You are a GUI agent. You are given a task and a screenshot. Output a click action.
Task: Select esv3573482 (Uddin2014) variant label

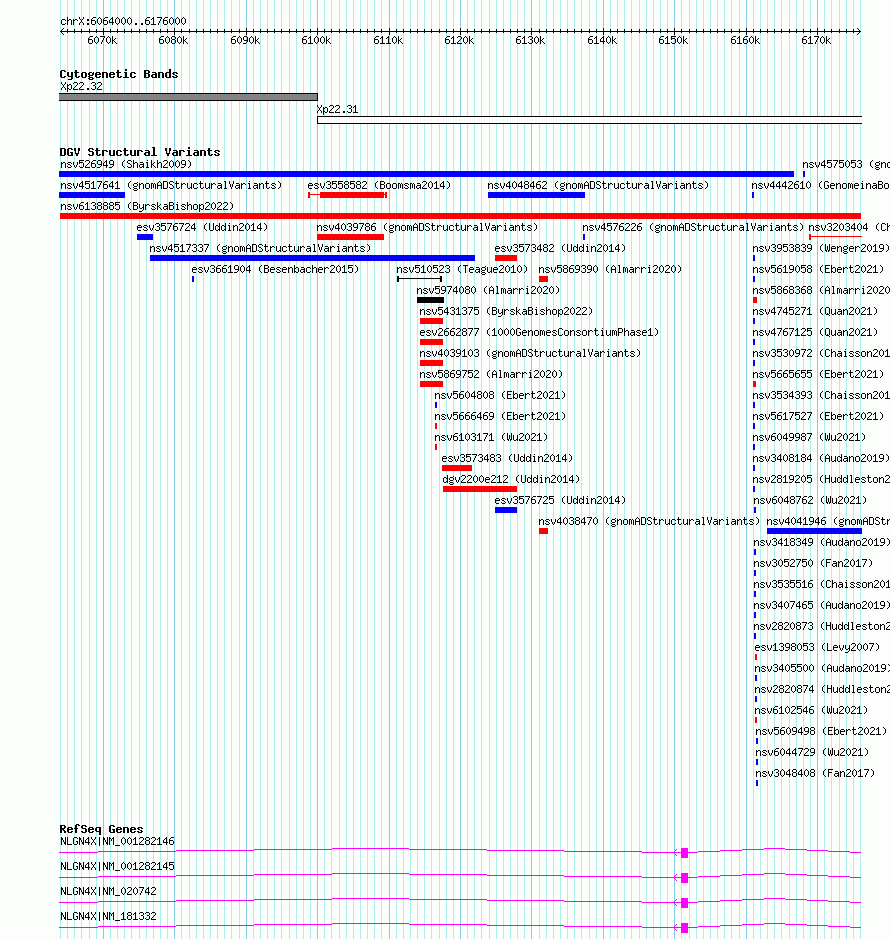560,248
